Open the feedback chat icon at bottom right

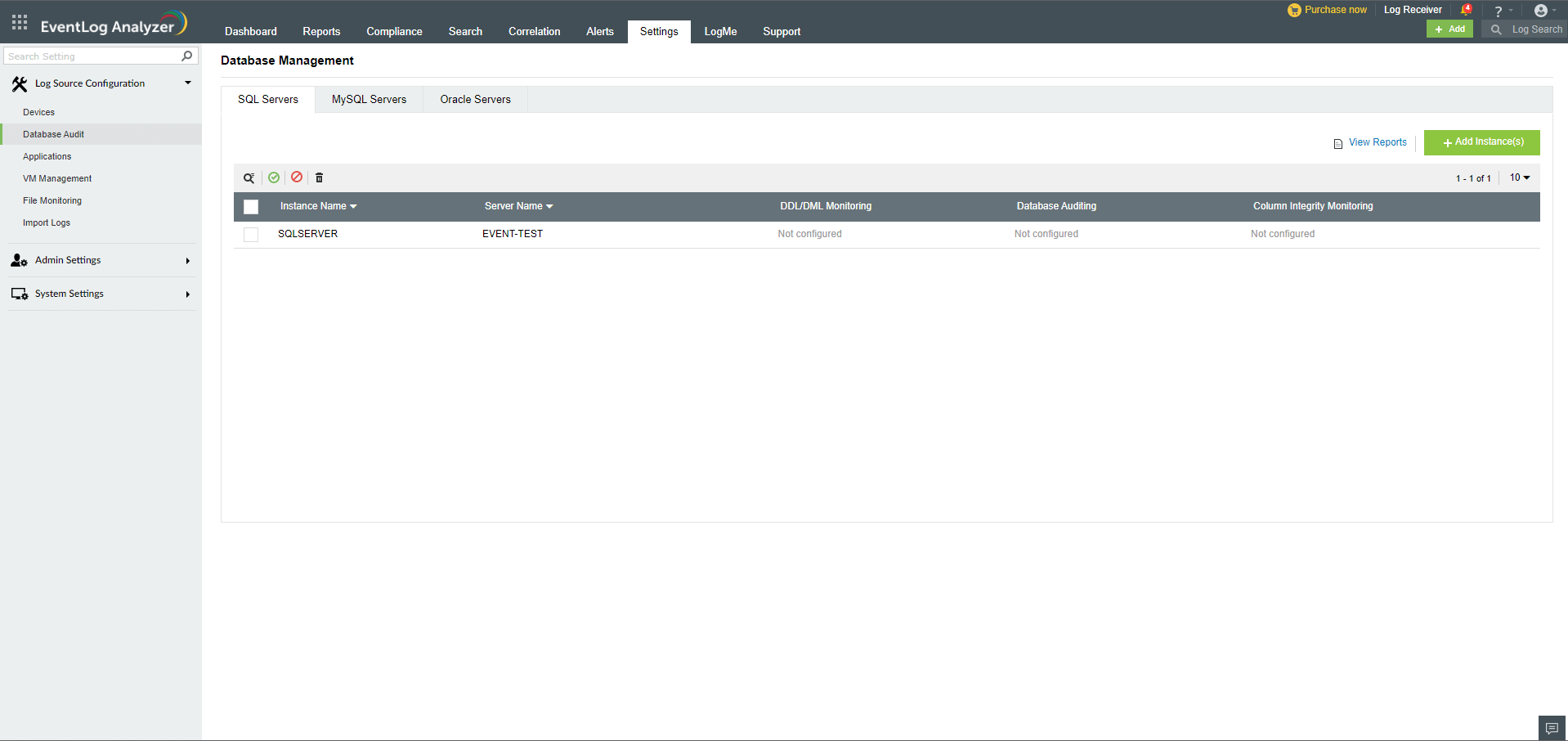coord(1551,726)
